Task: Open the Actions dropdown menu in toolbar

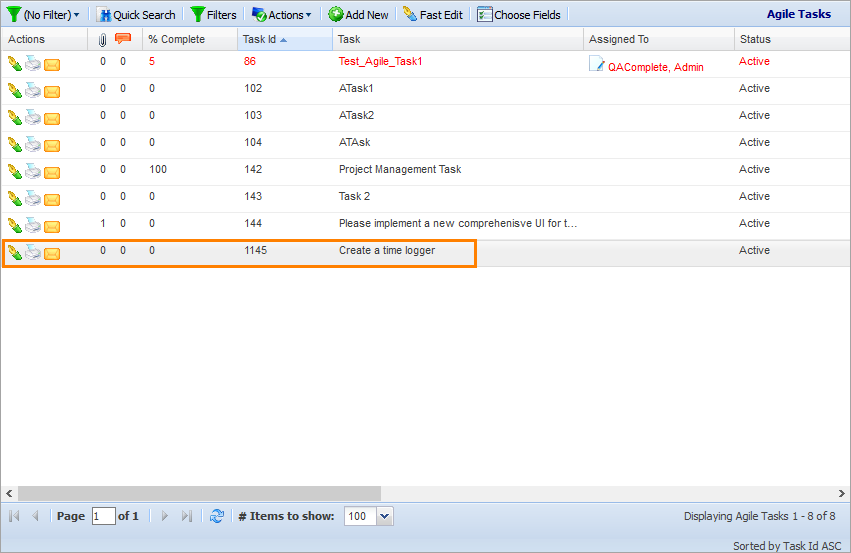Action: (282, 15)
